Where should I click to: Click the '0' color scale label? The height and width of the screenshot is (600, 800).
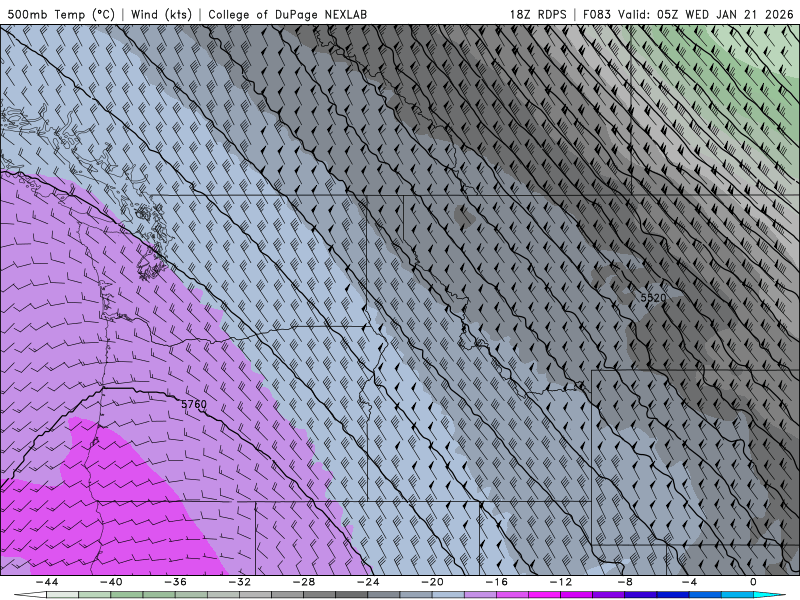[753, 582]
